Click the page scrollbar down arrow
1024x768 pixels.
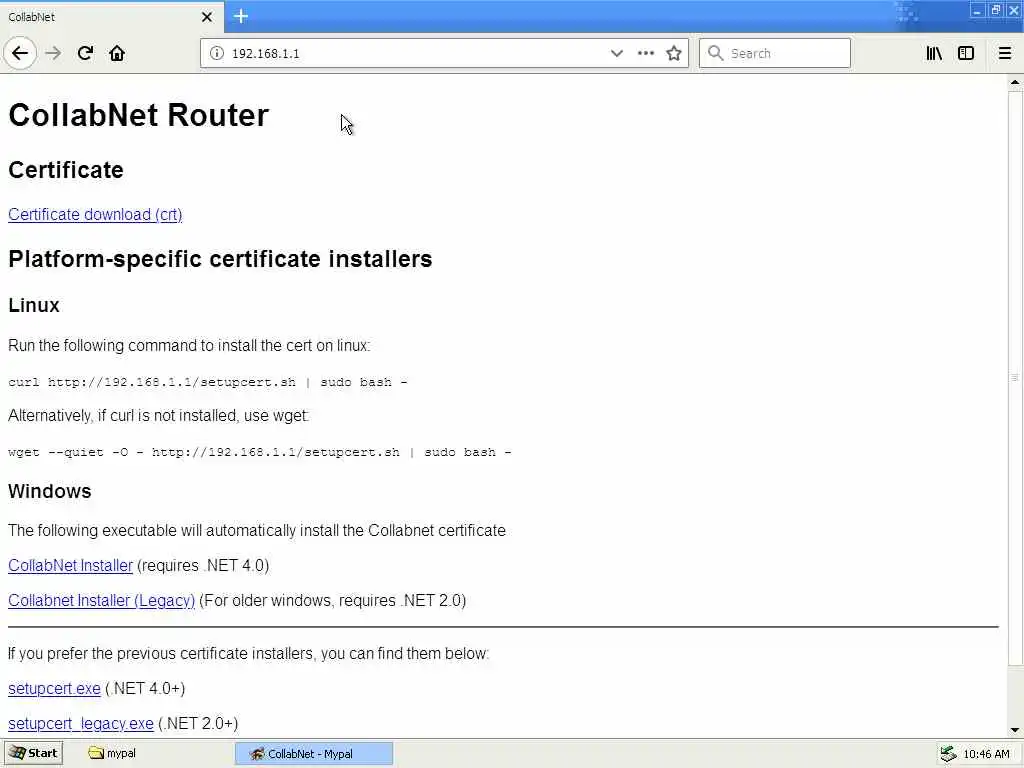pos(1015,729)
